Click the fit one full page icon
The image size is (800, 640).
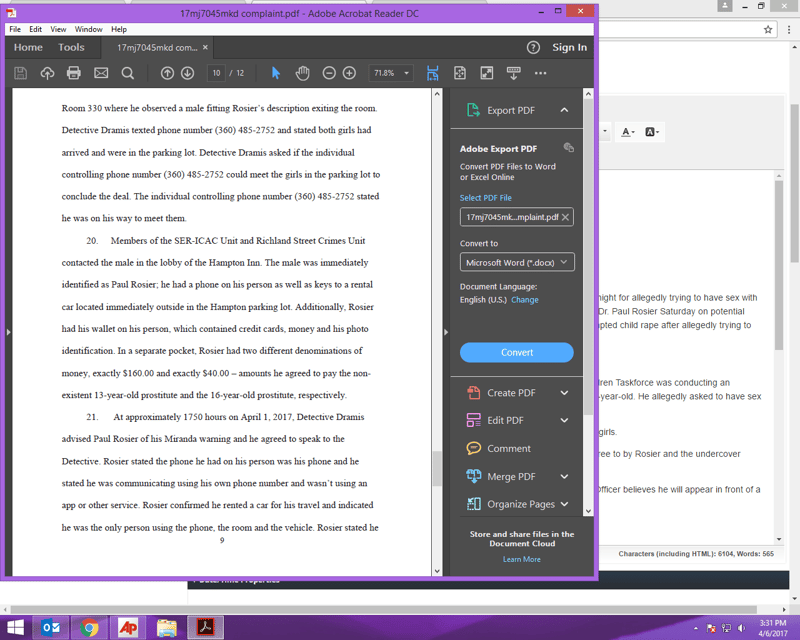pos(460,73)
